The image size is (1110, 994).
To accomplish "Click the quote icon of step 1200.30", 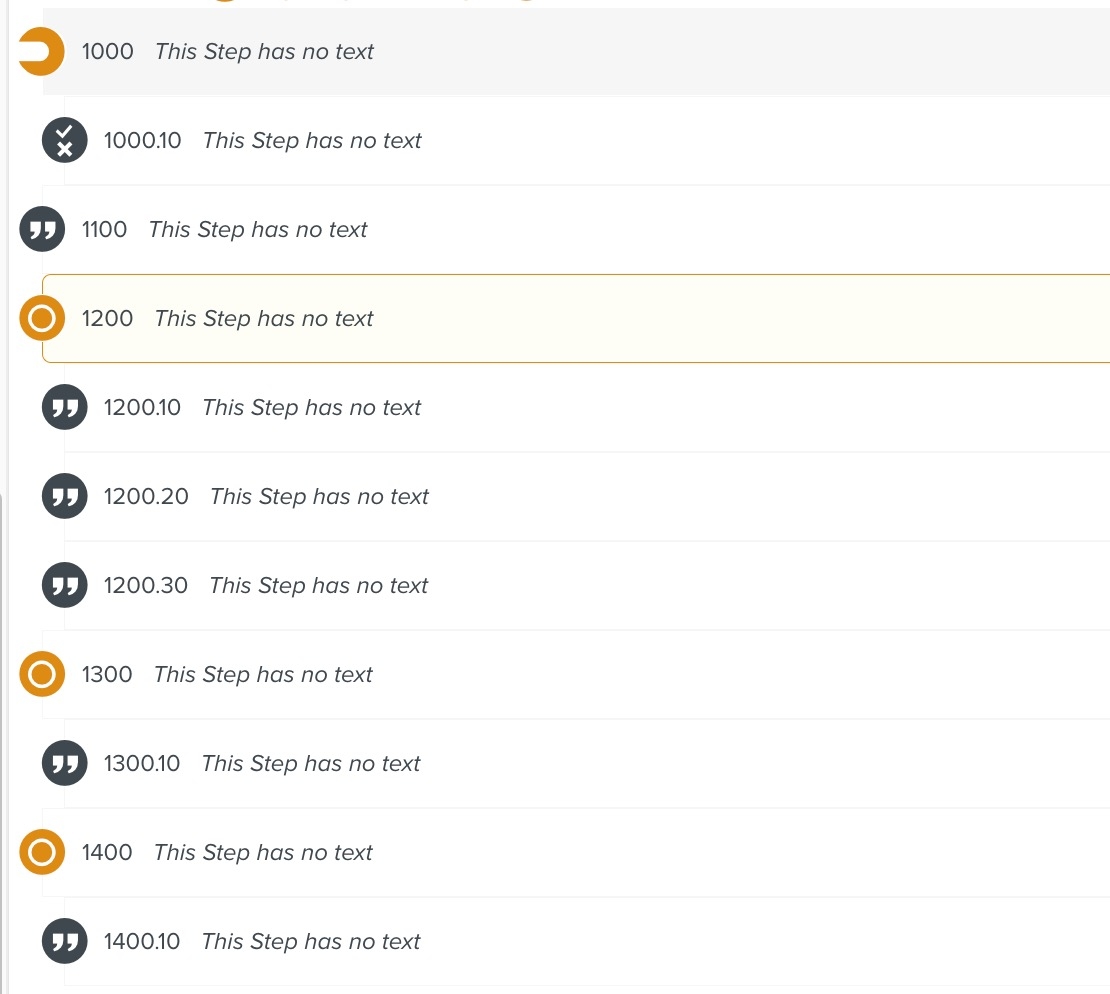I will 65,586.
